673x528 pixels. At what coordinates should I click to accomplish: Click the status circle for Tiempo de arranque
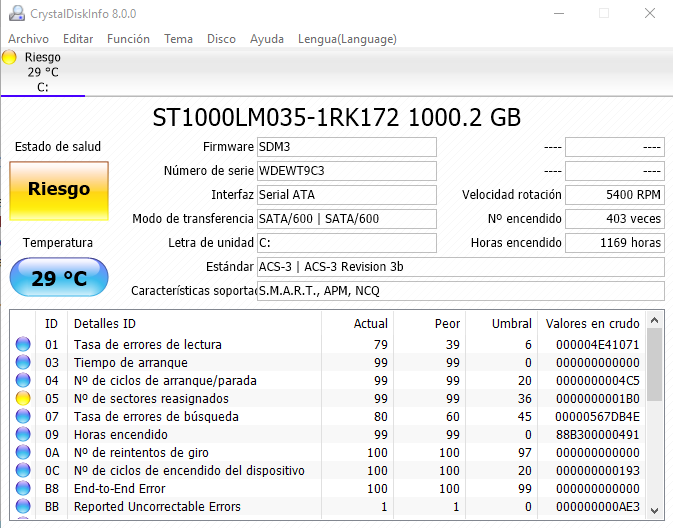click(23, 362)
